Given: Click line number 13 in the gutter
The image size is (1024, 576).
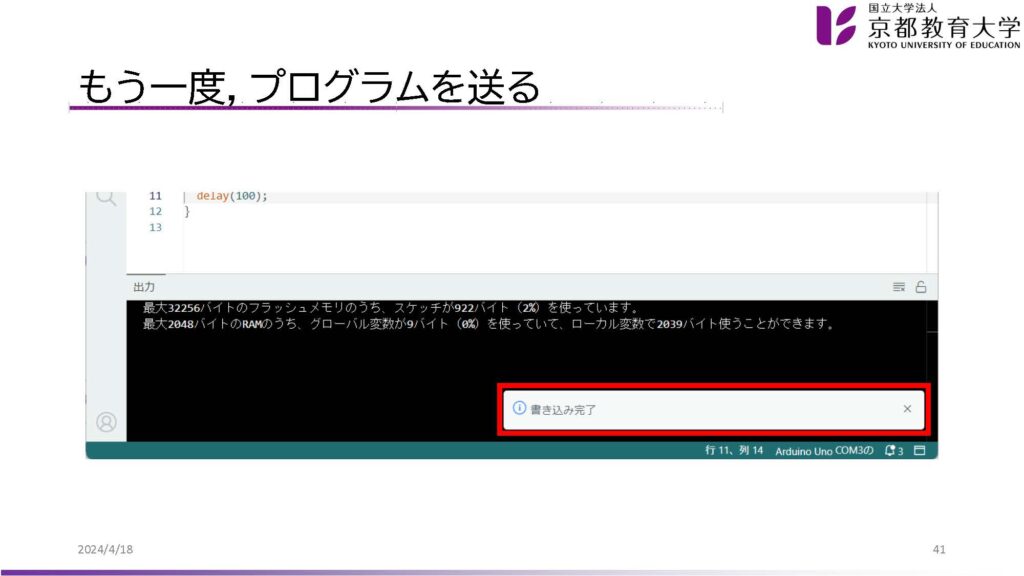Looking at the screenshot, I should click(x=154, y=228).
